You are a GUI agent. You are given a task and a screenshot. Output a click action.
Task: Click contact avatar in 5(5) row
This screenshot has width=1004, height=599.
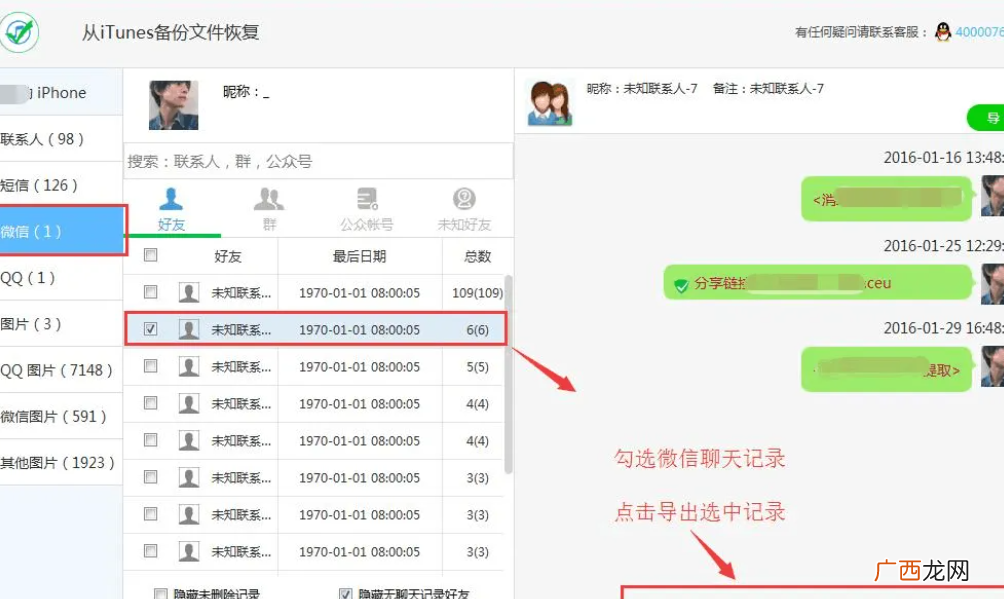[188, 366]
